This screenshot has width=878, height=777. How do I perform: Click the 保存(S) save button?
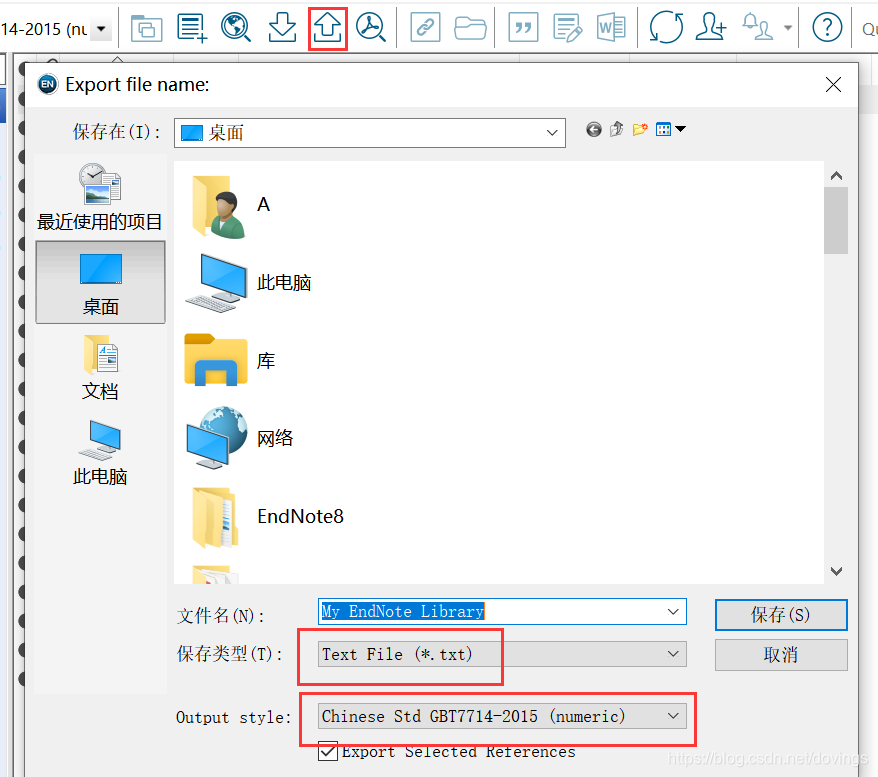click(781, 615)
